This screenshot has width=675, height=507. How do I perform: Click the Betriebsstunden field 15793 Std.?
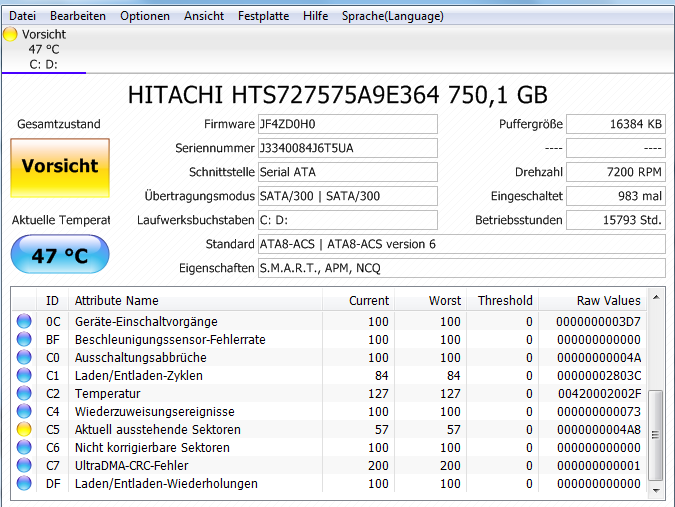coord(616,220)
